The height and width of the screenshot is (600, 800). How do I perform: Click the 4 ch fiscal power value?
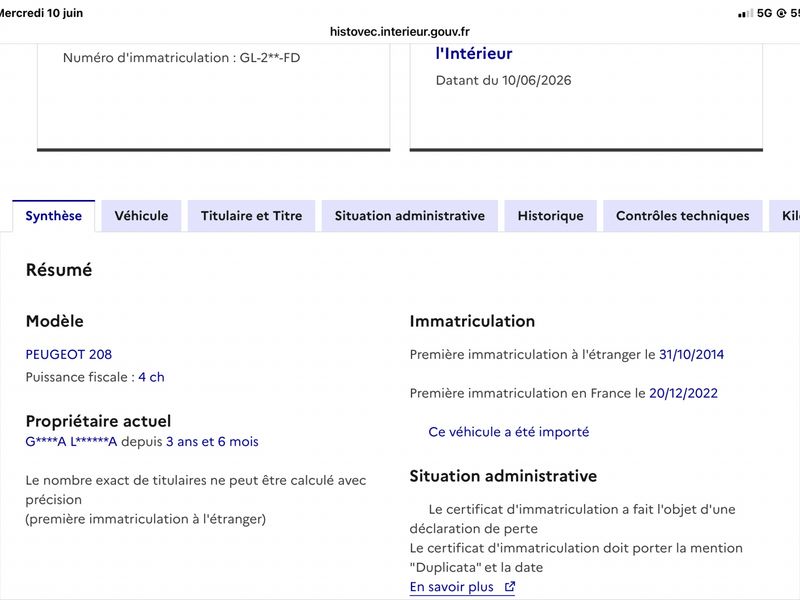pos(152,377)
